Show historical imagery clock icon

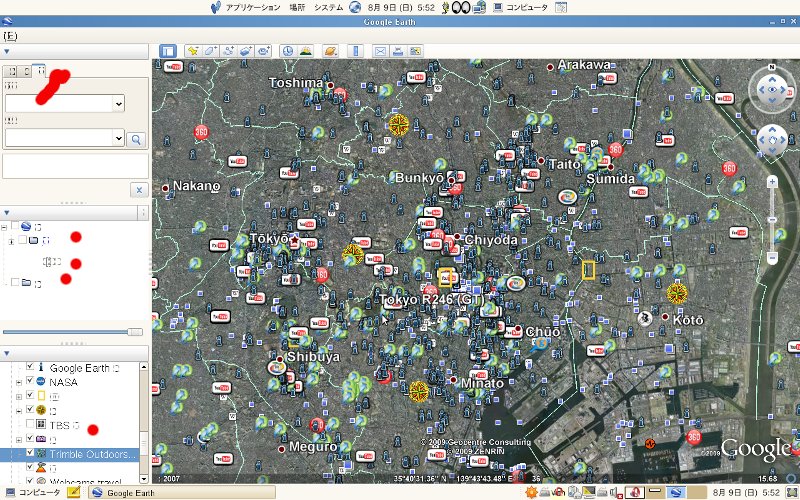(x=288, y=51)
